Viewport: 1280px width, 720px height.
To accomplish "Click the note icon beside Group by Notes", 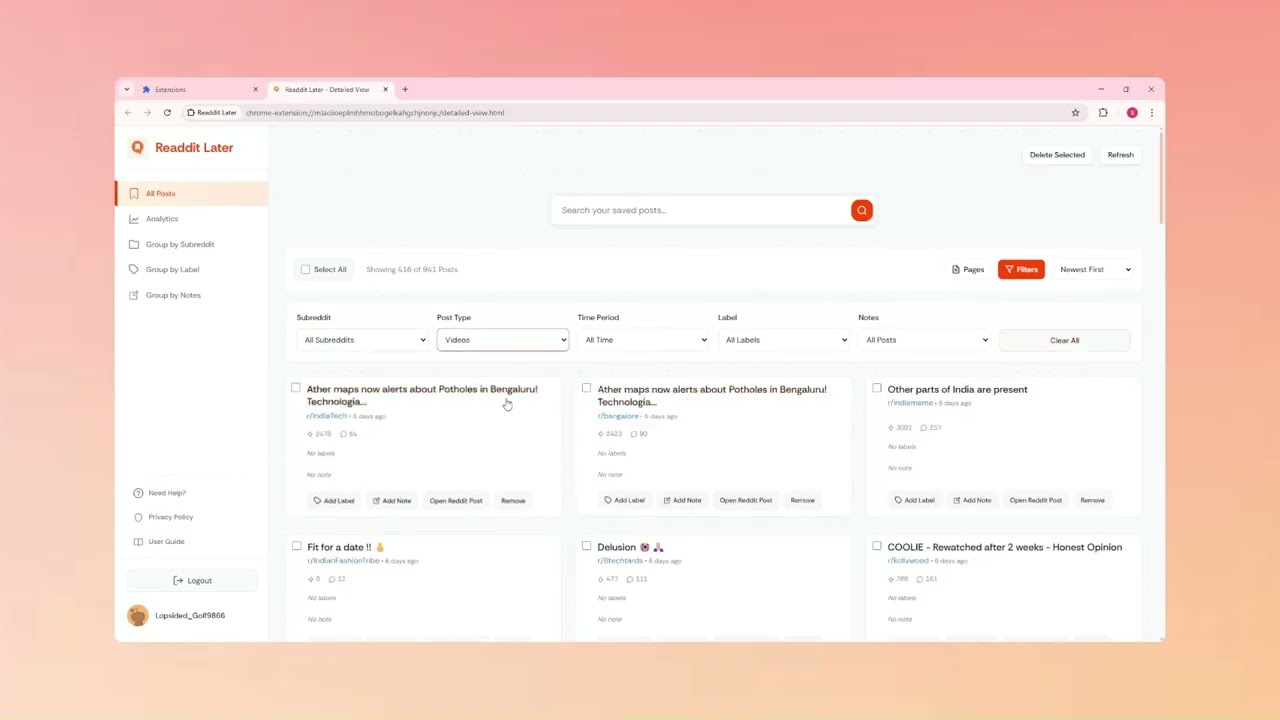I will [x=134, y=295].
